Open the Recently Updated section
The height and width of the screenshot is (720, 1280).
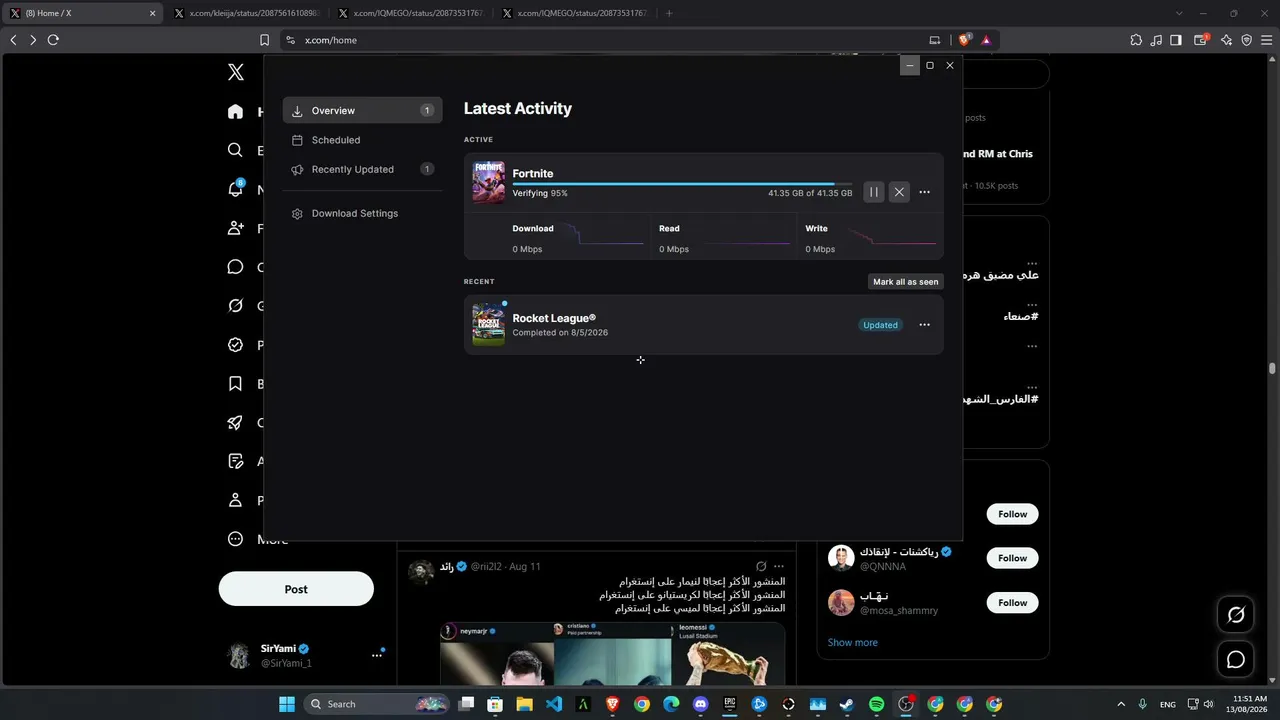click(362, 170)
